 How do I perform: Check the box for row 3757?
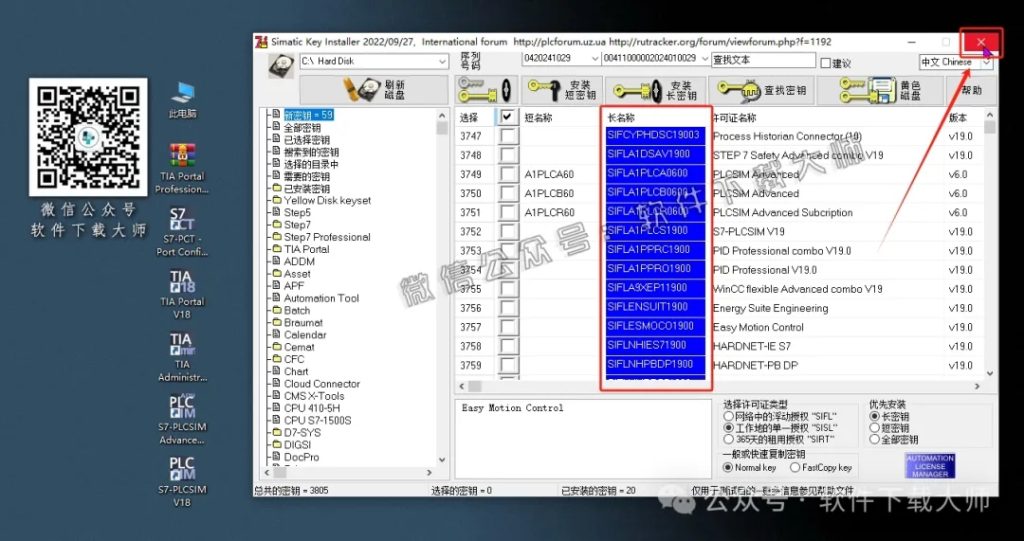pyautogui.click(x=507, y=327)
